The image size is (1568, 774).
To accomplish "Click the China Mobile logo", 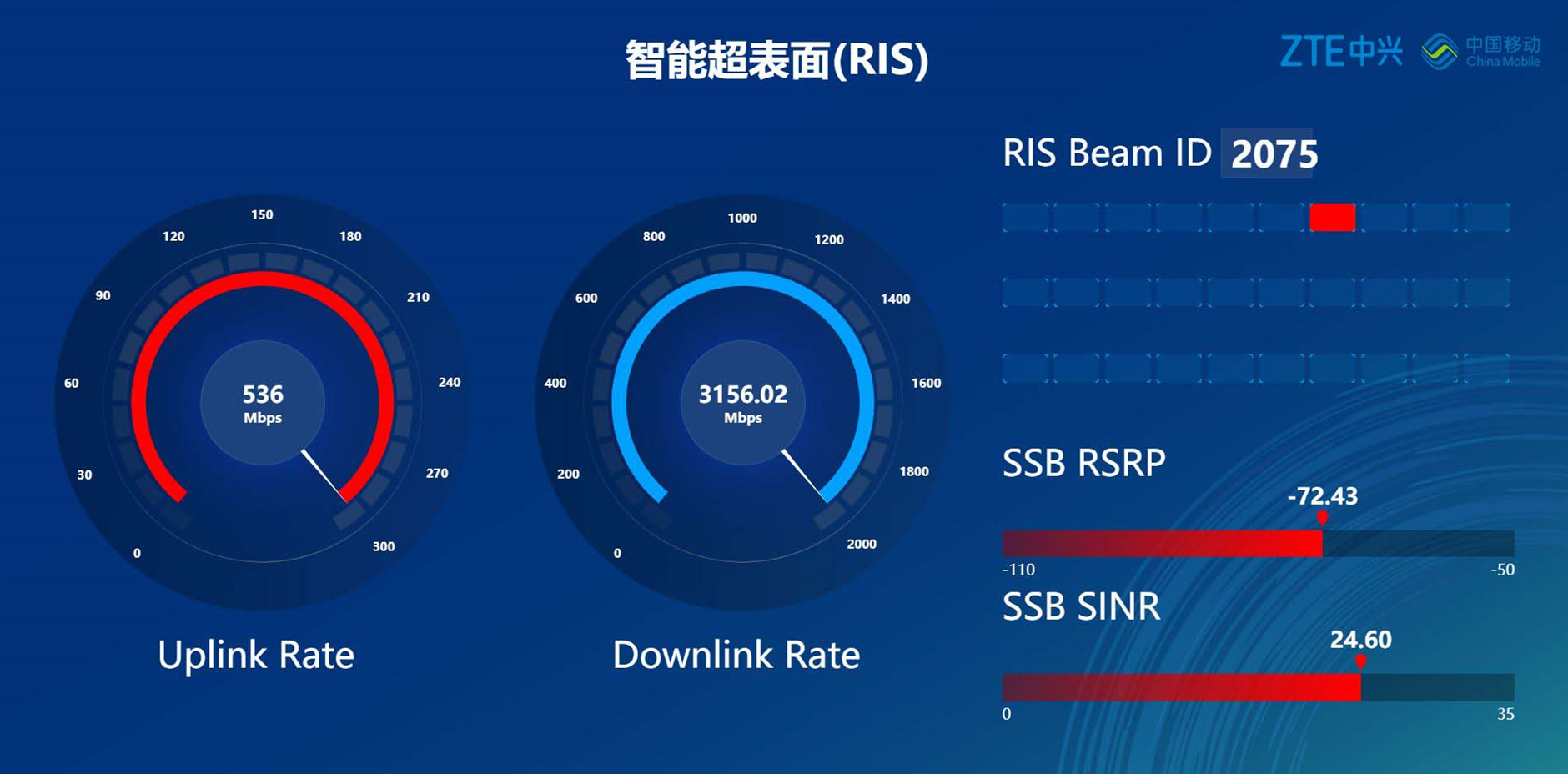I will tap(1480, 50).
